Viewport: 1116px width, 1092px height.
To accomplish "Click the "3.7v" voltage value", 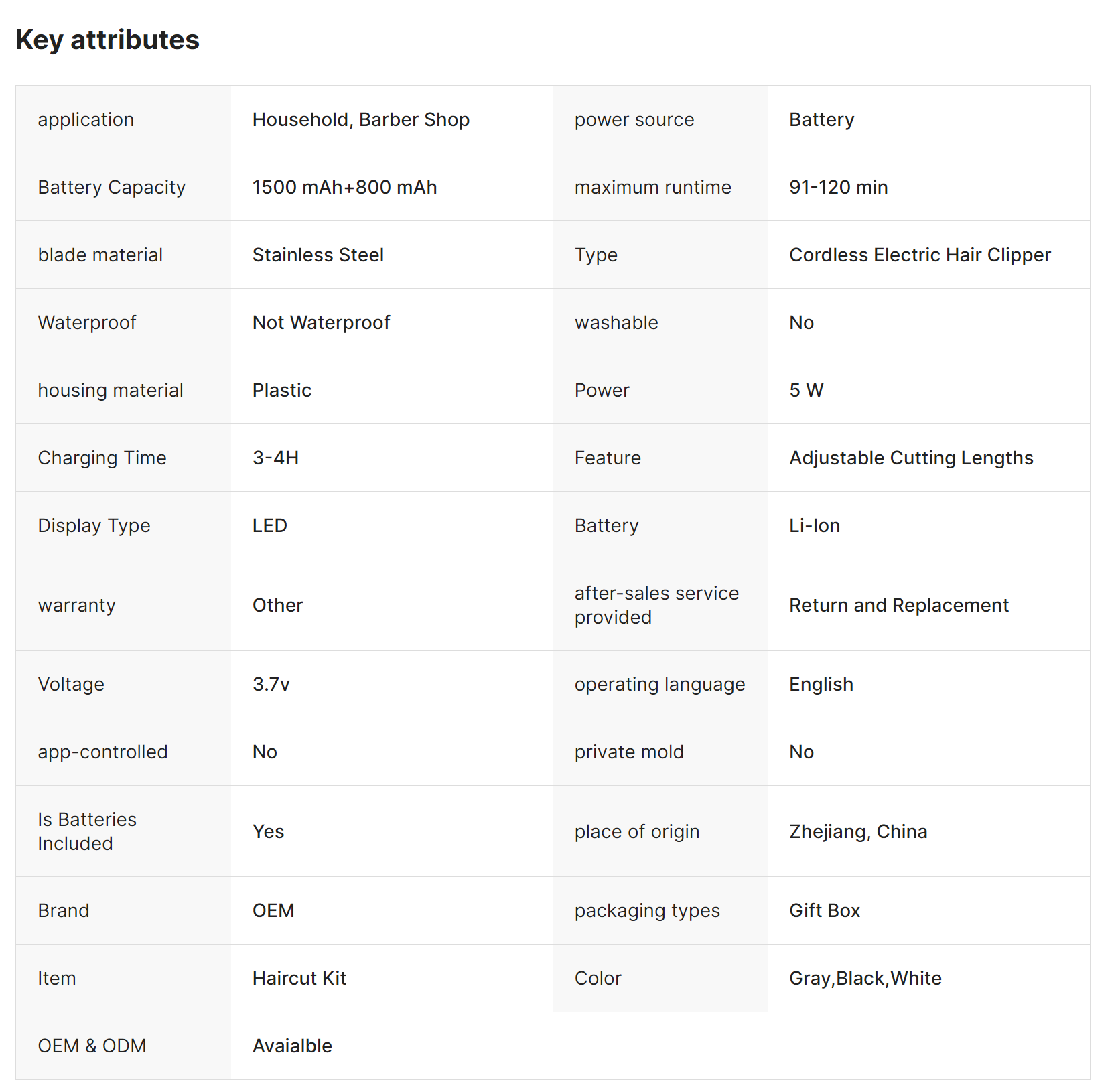I will click(x=271, y=684).
